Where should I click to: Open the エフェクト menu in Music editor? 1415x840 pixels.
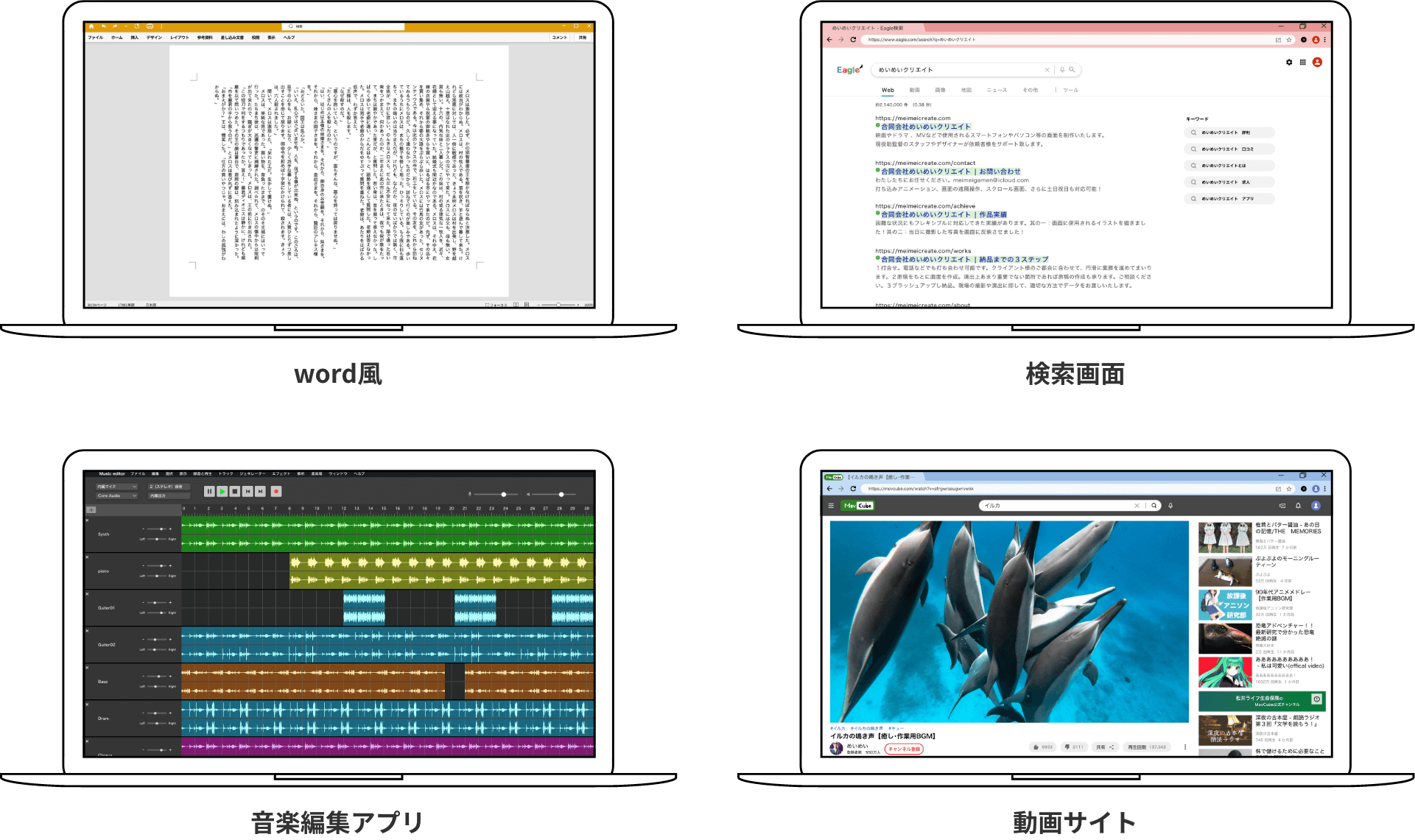tap(281, 473)
